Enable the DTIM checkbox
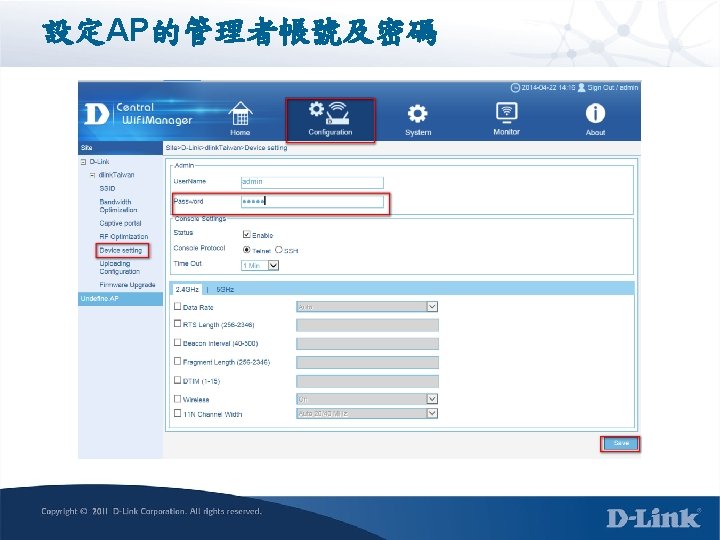 click(x=177, y=380)
